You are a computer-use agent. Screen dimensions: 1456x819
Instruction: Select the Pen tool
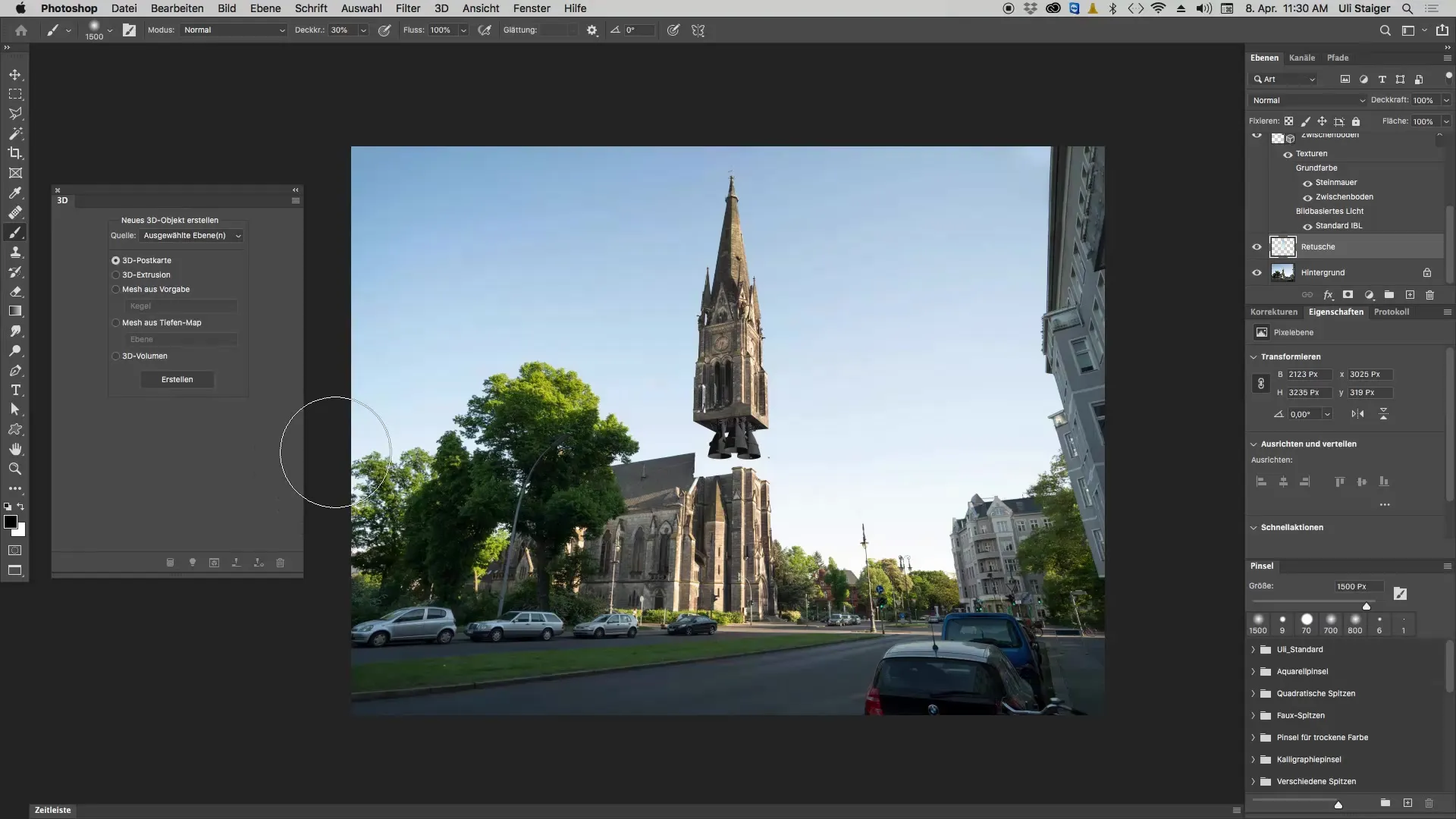click(x=15, y=370)
